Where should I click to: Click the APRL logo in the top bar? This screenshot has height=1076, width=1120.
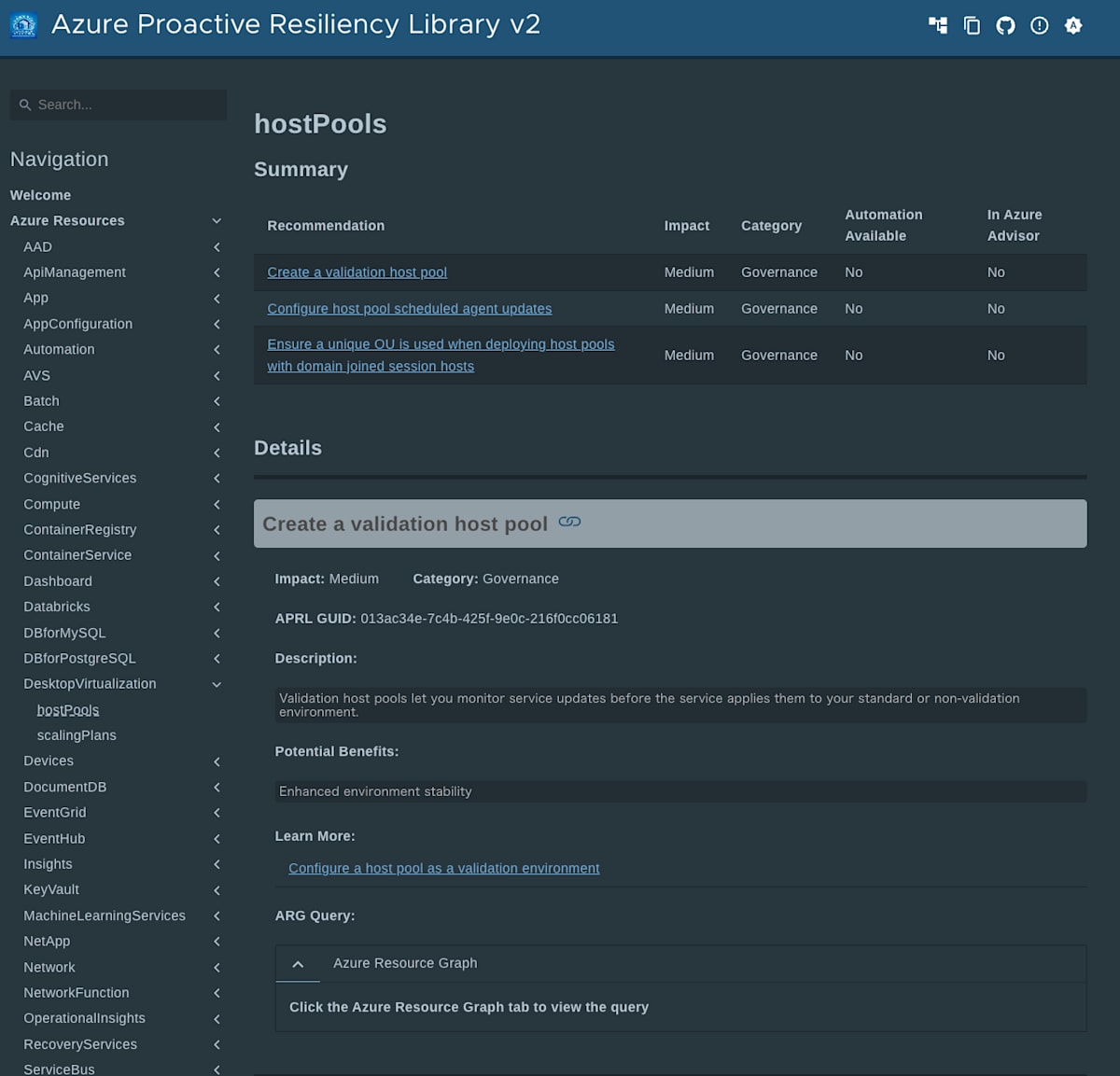tap(23, 25)
